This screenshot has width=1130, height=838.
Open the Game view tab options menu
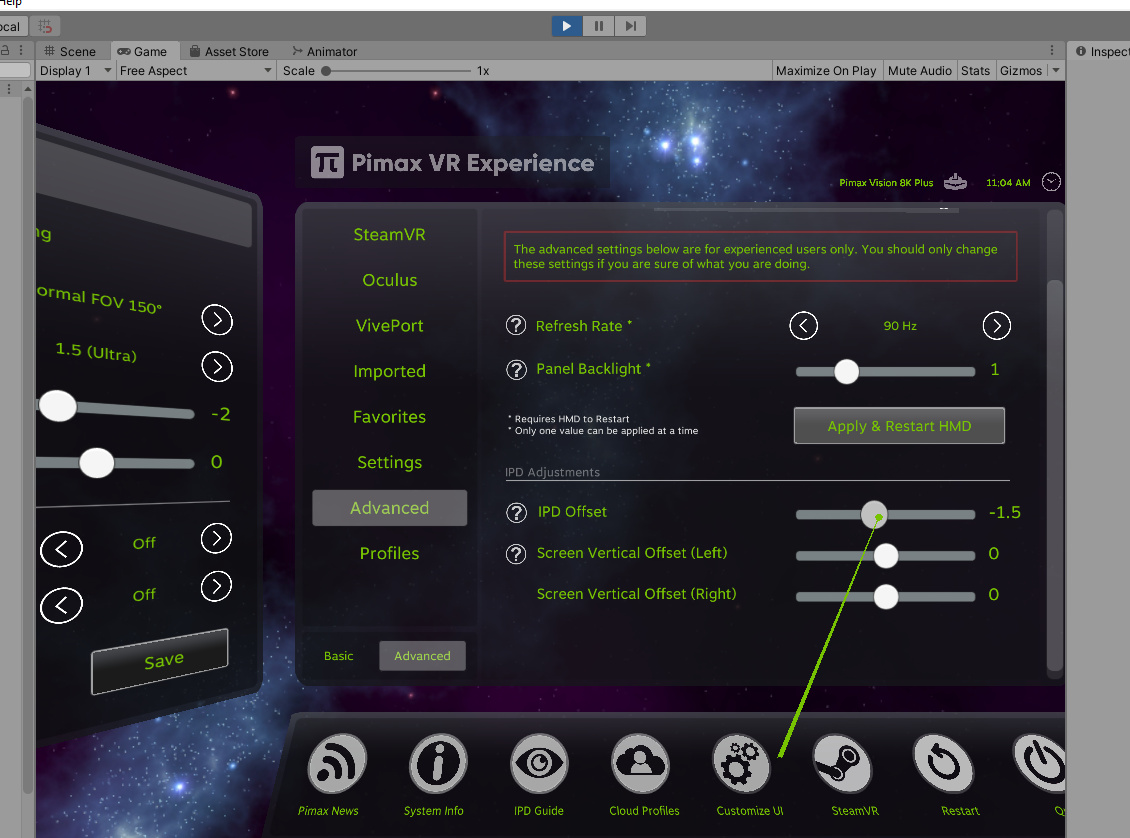tap(1052, 50)
